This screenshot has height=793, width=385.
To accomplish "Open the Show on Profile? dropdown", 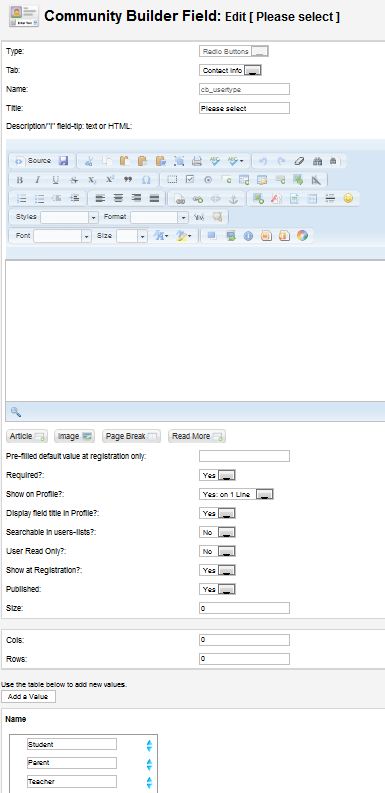I will pos(236,495).
